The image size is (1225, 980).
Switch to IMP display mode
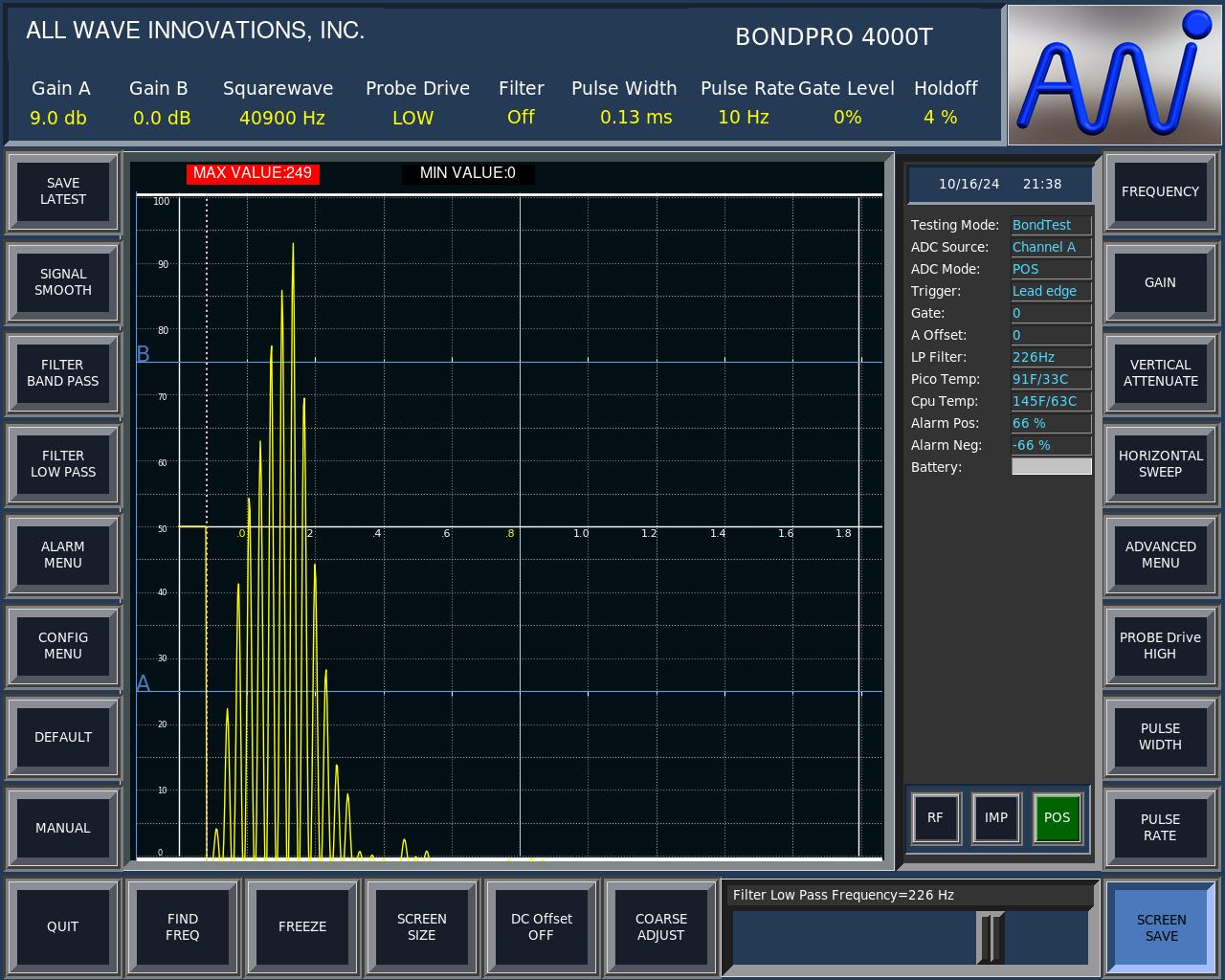(996, 818)
